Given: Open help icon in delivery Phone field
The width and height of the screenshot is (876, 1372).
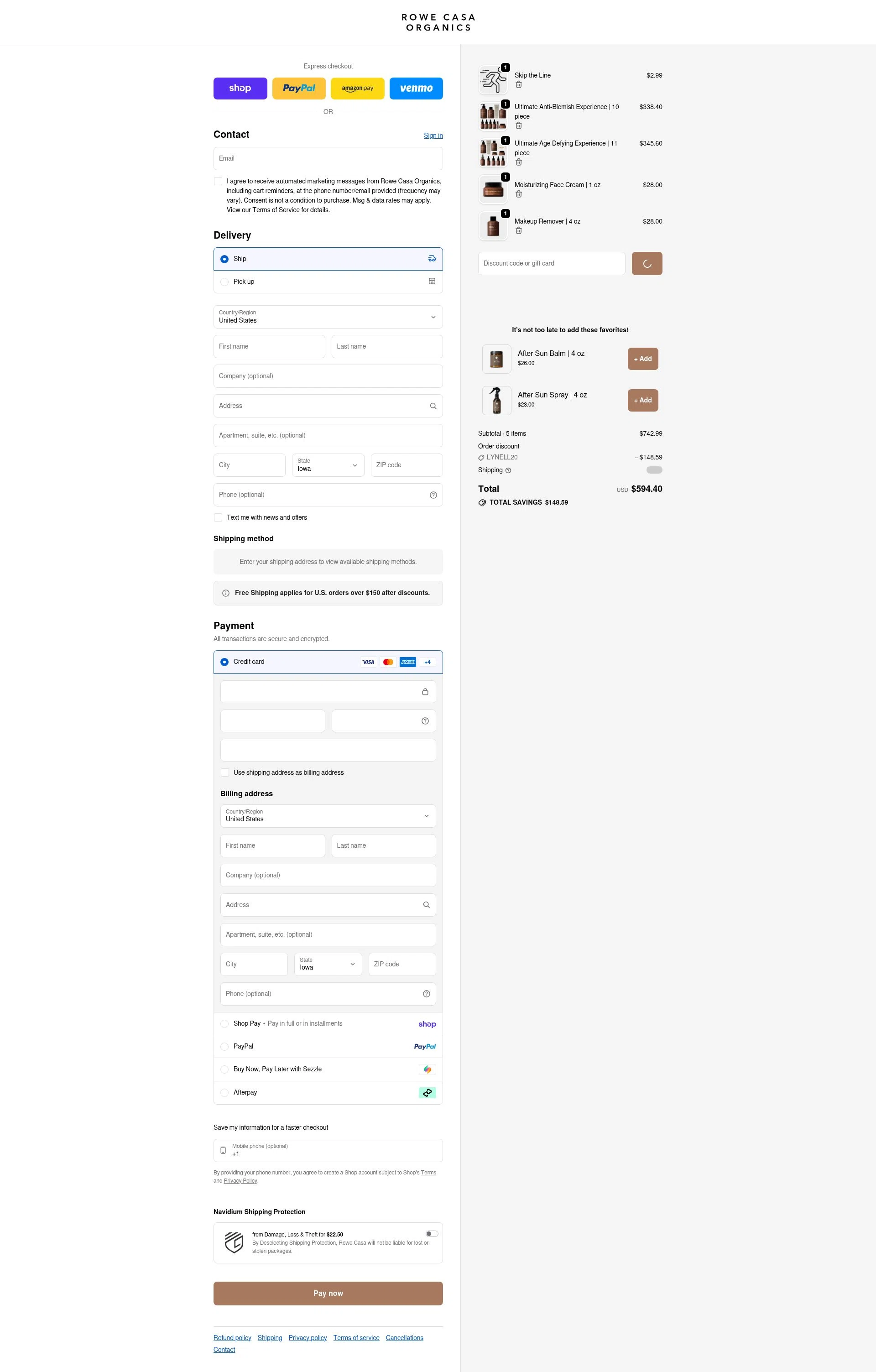Looking at the screenshot, I should click(x=433, y=495).
